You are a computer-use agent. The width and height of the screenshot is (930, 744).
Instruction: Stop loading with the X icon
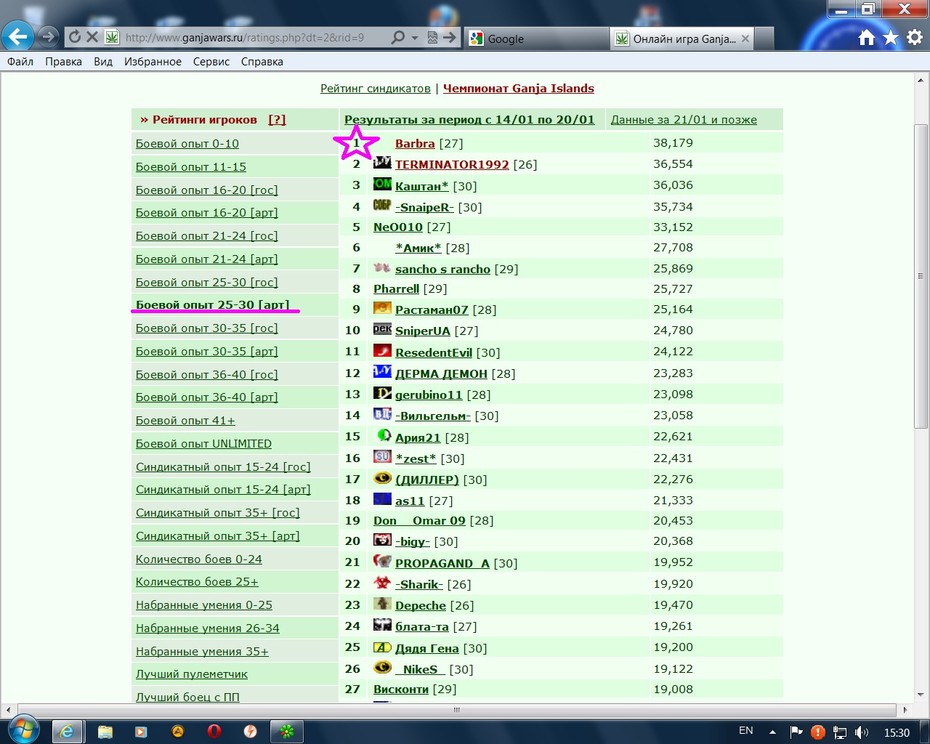[x=92, y=37]
